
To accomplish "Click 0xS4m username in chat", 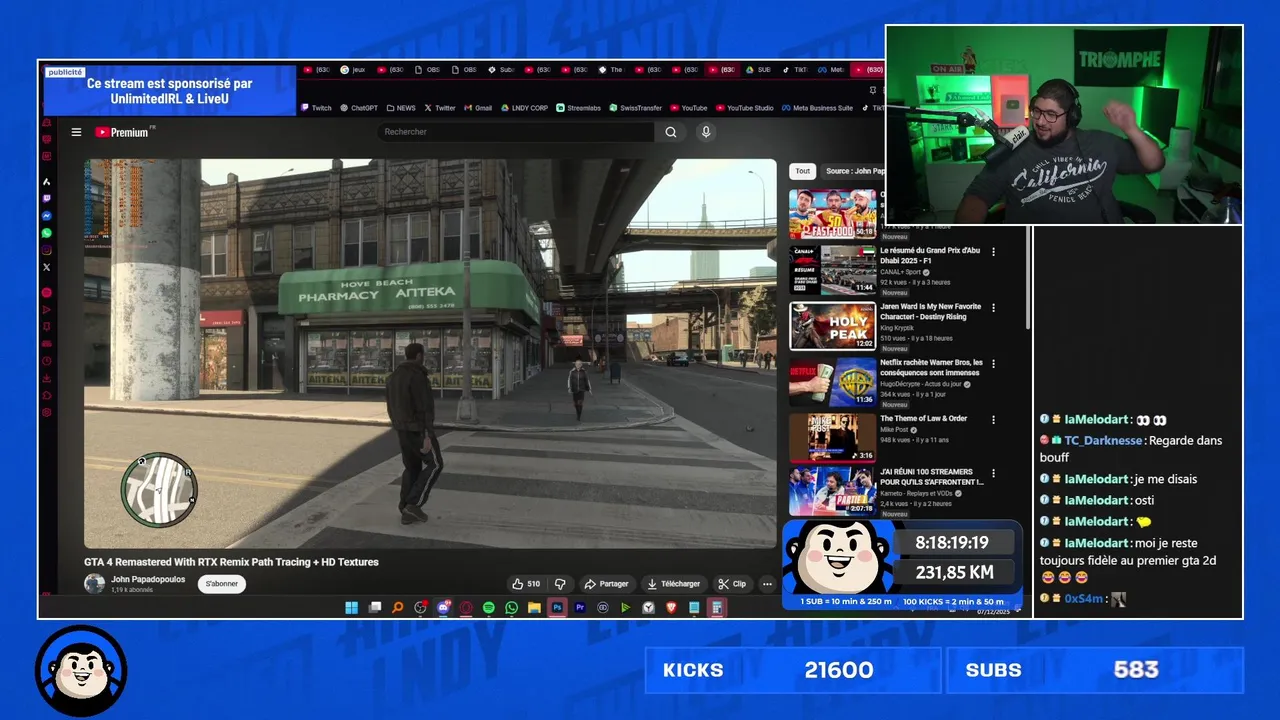I will point(1083,598).
